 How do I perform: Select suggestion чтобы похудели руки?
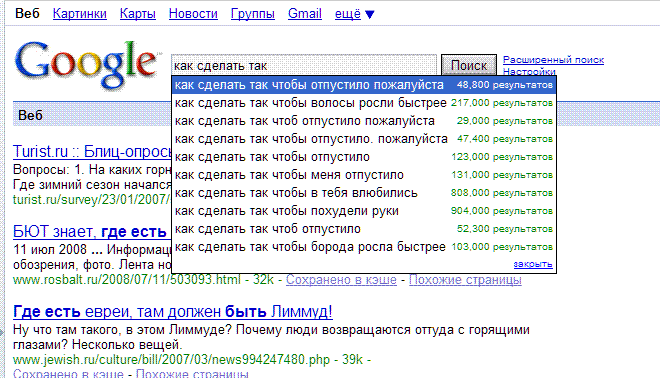(x=364, y=211)
